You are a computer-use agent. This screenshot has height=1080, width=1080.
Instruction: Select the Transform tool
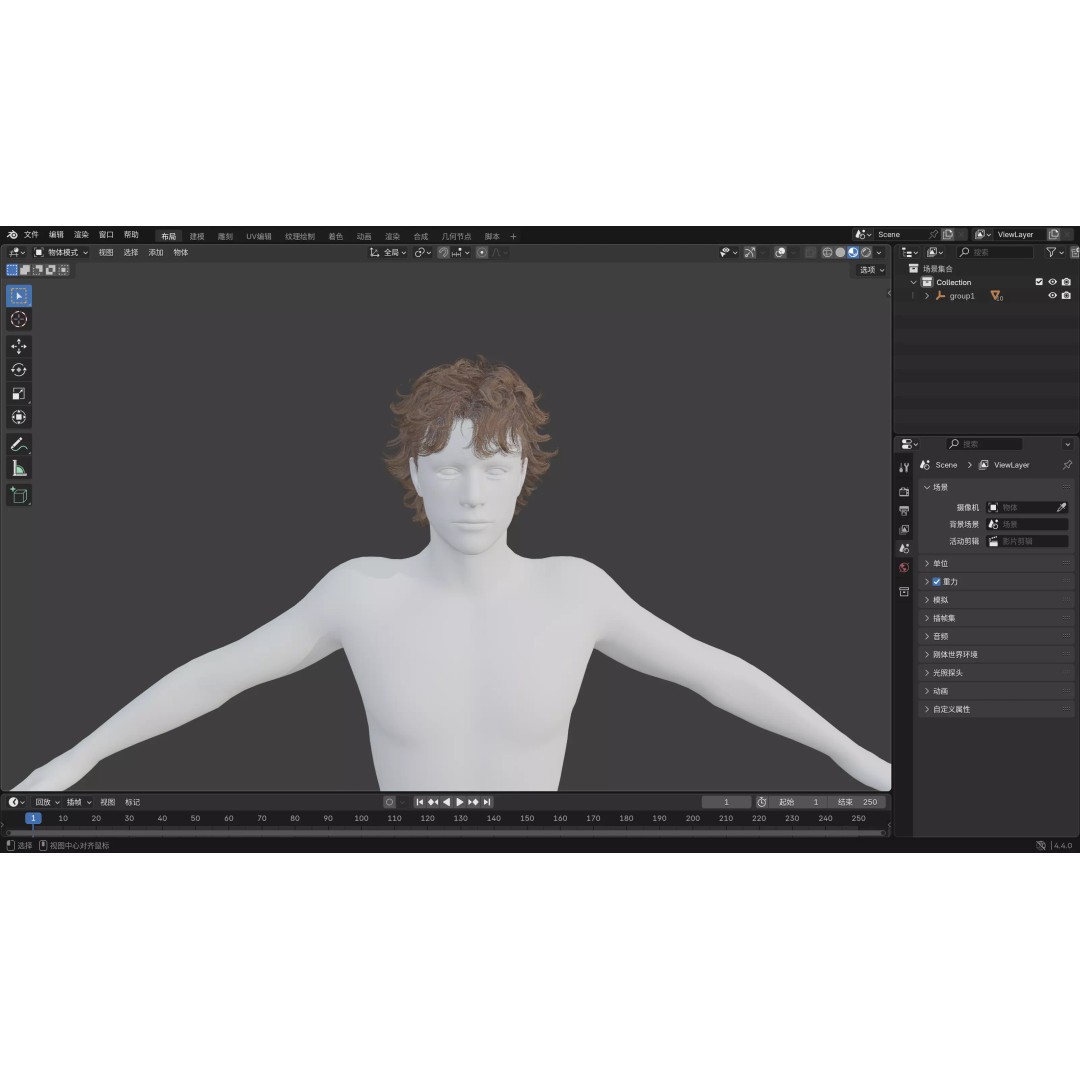click(19, 417)
